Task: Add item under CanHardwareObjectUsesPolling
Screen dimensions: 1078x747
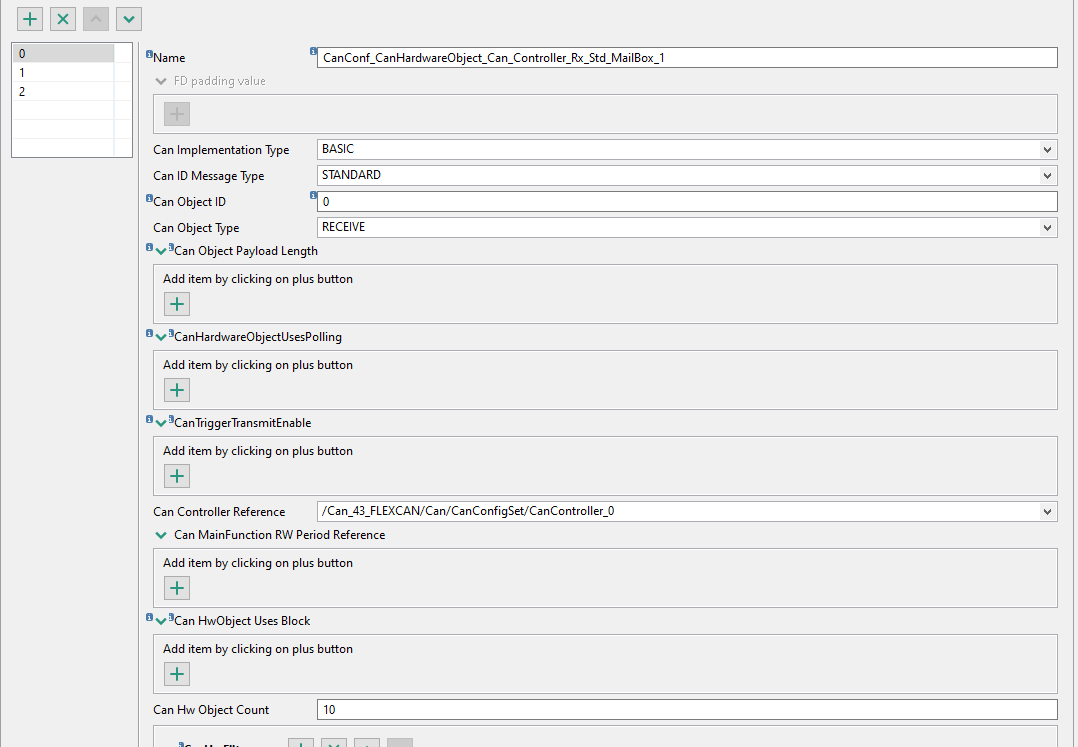Action: click(177, 390)
